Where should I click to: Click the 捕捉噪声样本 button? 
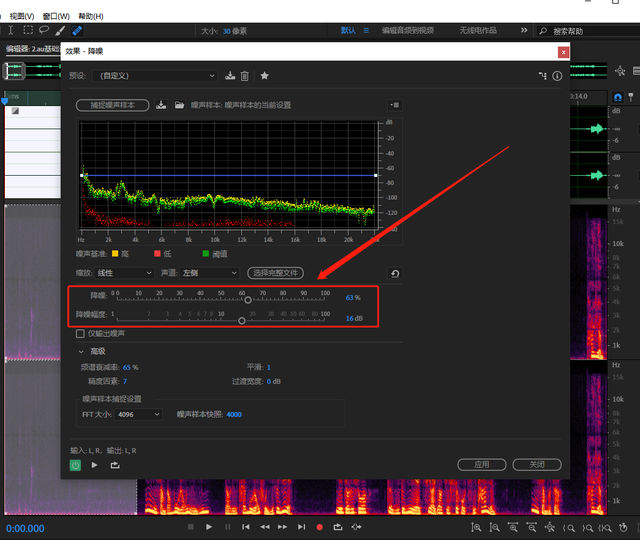click(113, 105)
